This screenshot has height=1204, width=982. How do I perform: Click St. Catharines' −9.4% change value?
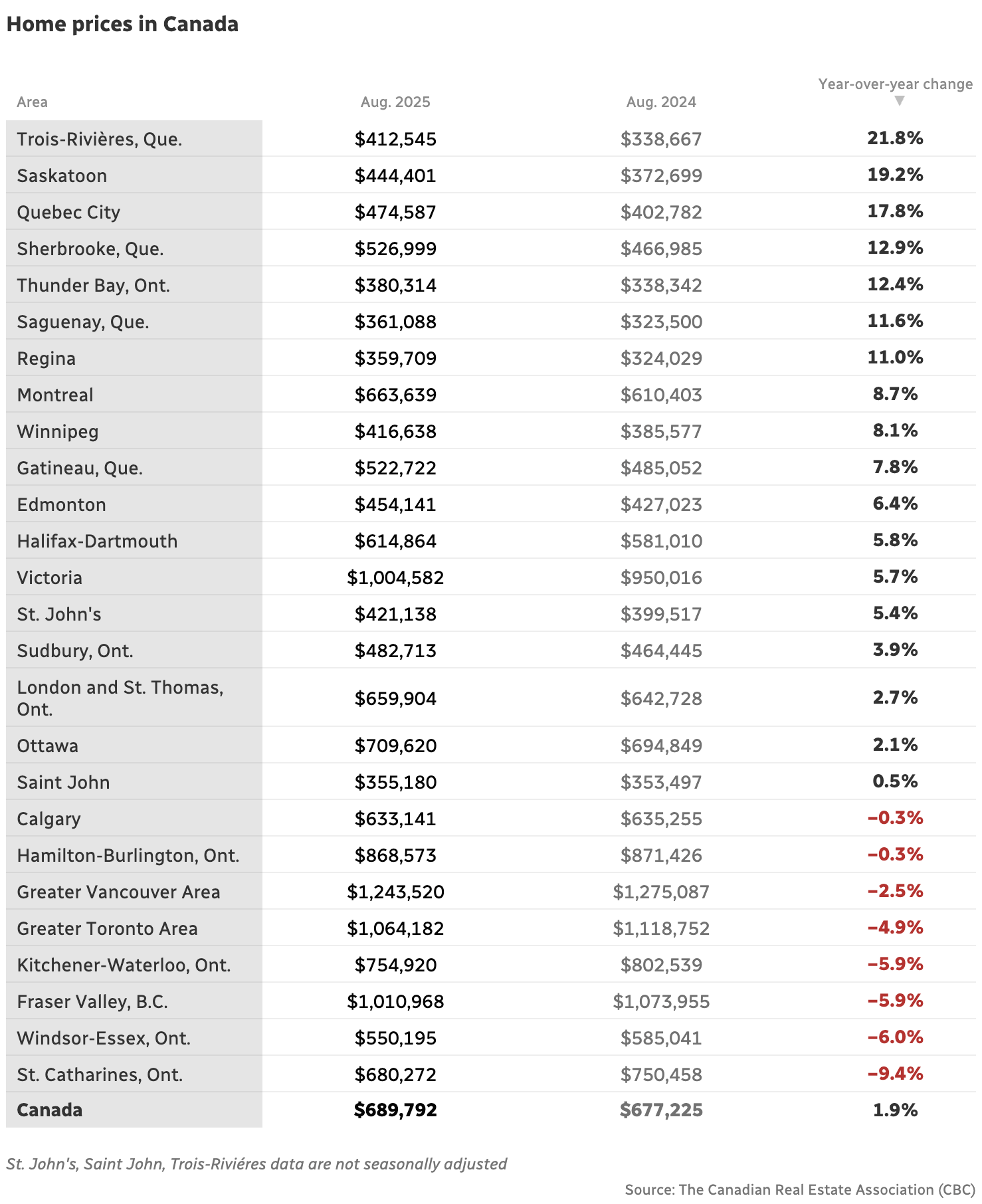click(895, 1074)
